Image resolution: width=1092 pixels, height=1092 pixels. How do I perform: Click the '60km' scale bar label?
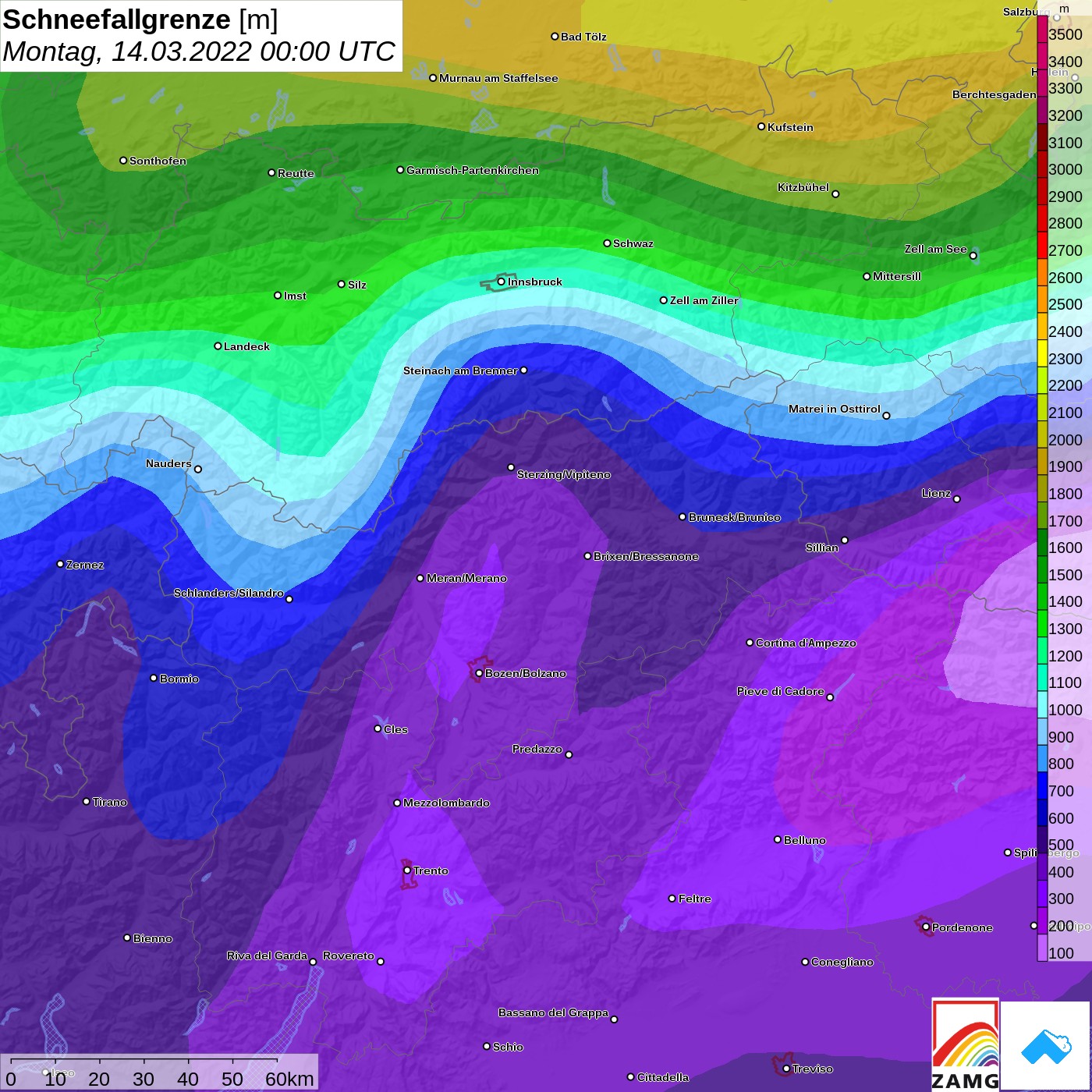(x=289, y=1079)
